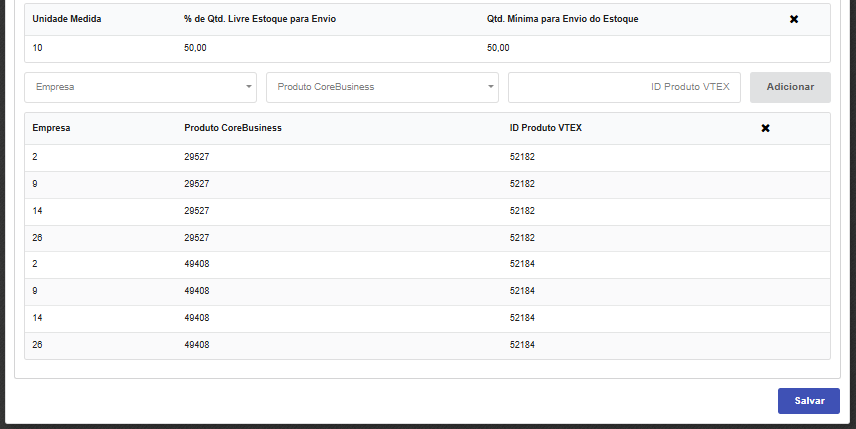Click the ID Produto VTEX column header
This screenshot has width=856, height=429.
pyautogui.click(x=544, y=128)
